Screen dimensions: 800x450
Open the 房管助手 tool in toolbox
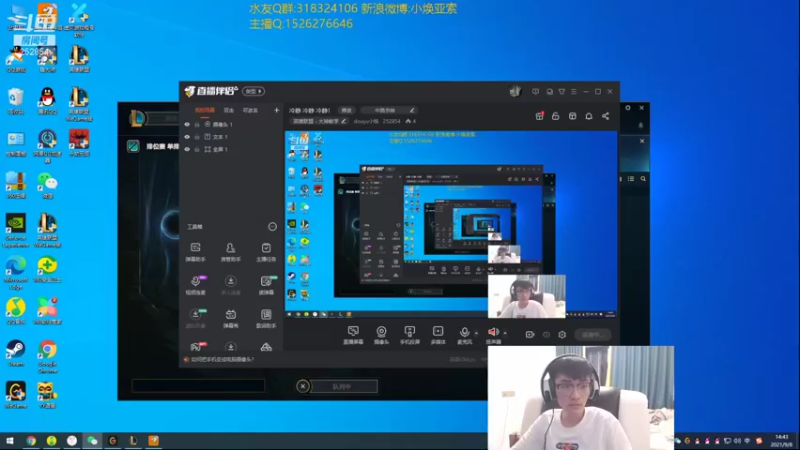click(231, 252)
